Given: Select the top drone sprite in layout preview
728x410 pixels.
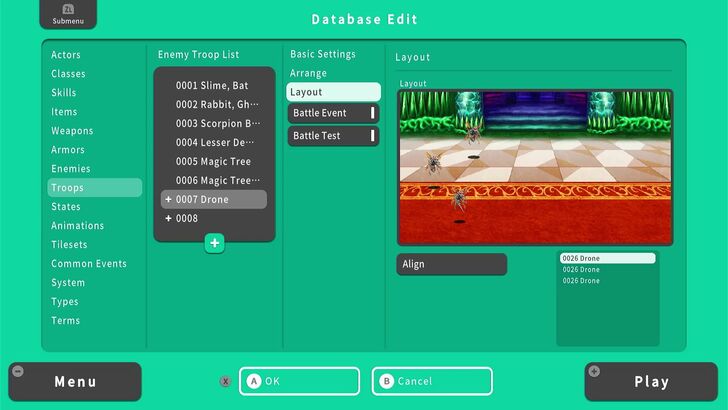Looking at the screenshot, I should click(473, 133).
